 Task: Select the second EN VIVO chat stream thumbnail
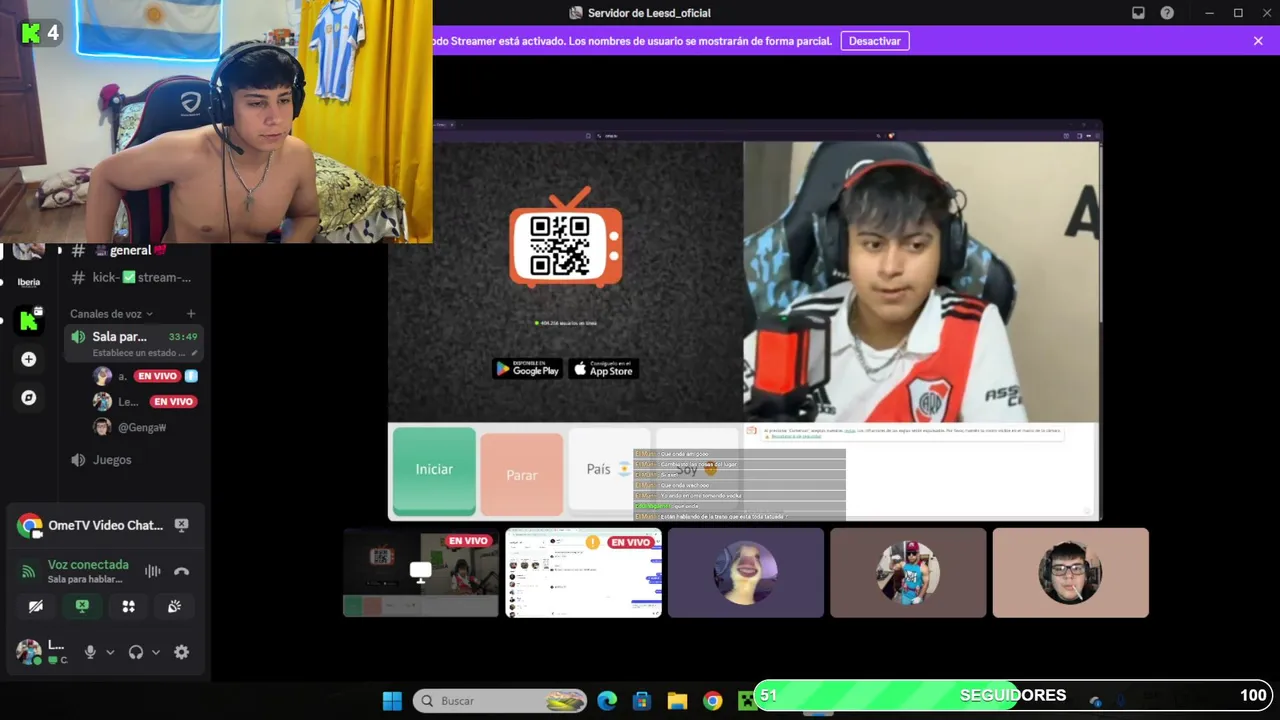583,573
